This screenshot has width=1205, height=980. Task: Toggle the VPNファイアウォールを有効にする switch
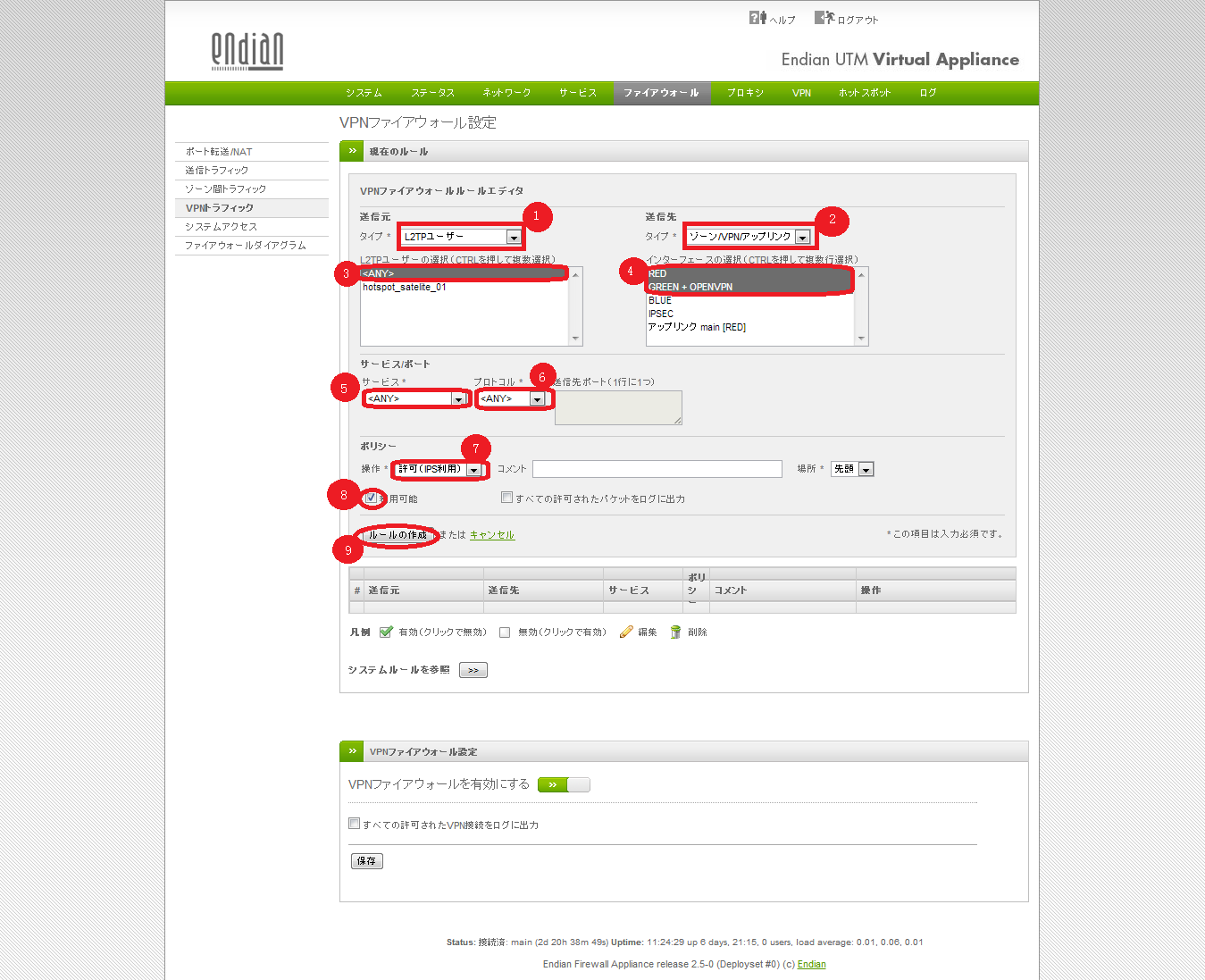click(564, 784)
